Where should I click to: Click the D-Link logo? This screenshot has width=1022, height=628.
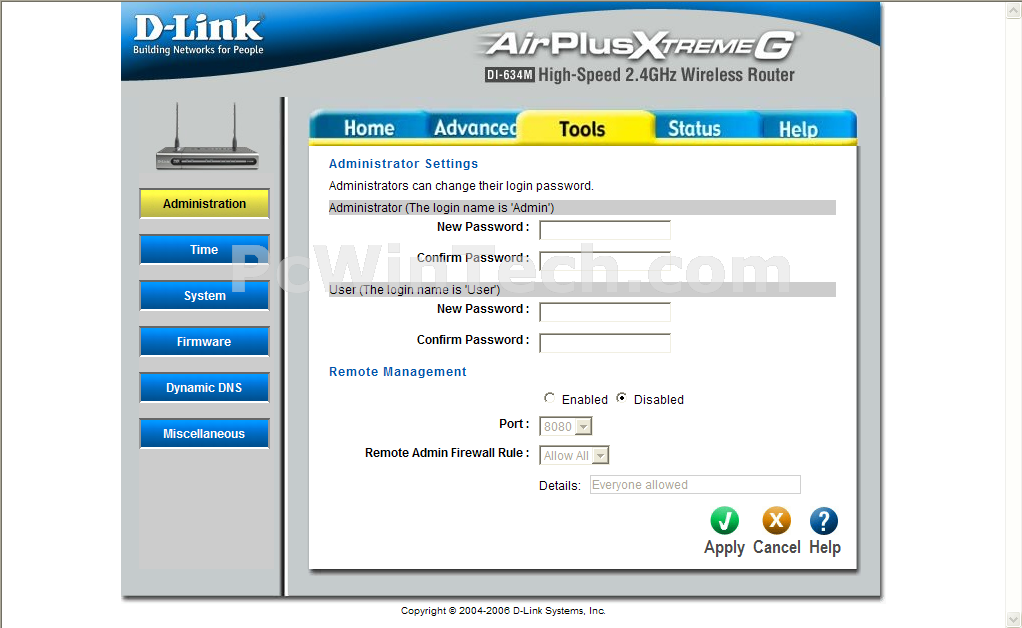point(198,35)
